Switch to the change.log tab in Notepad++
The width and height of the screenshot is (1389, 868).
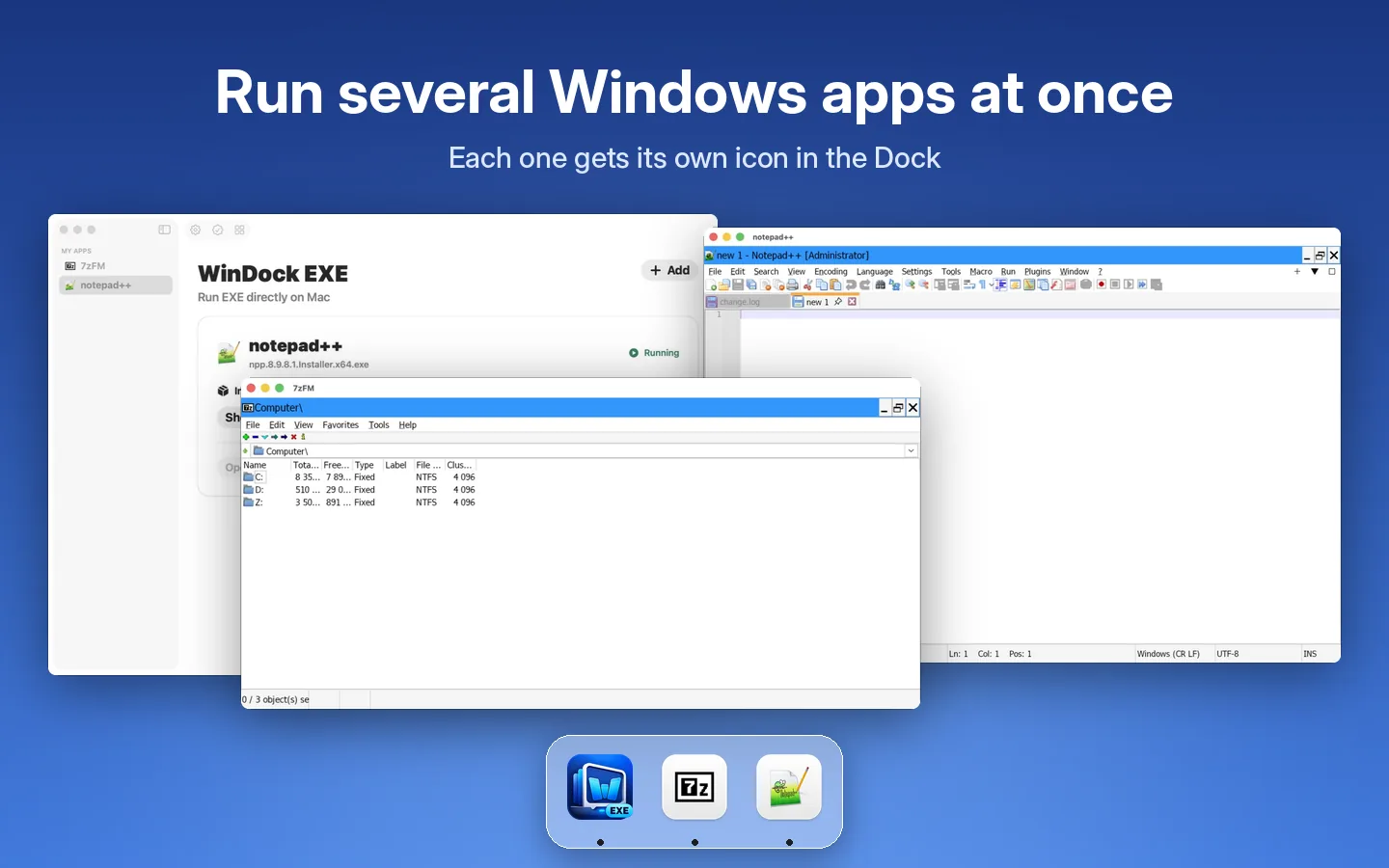(747, 302)
